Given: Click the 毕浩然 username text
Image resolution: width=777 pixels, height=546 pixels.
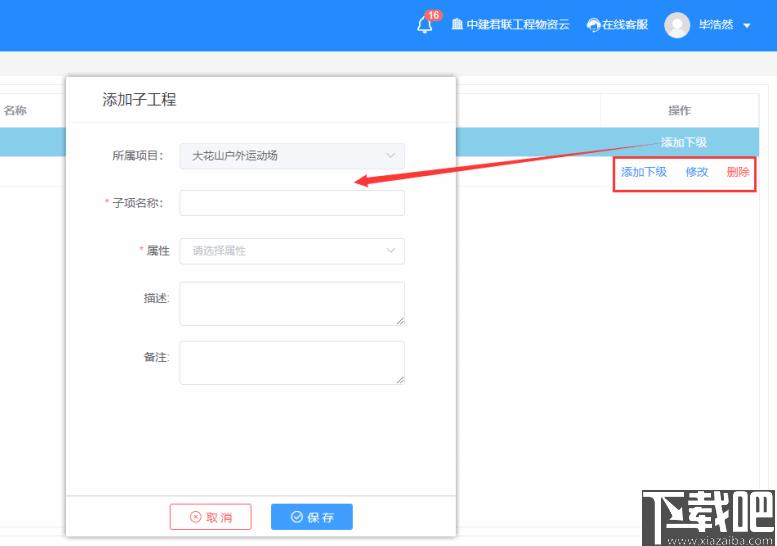Looking at the screenshot, I should coord(716,24).
